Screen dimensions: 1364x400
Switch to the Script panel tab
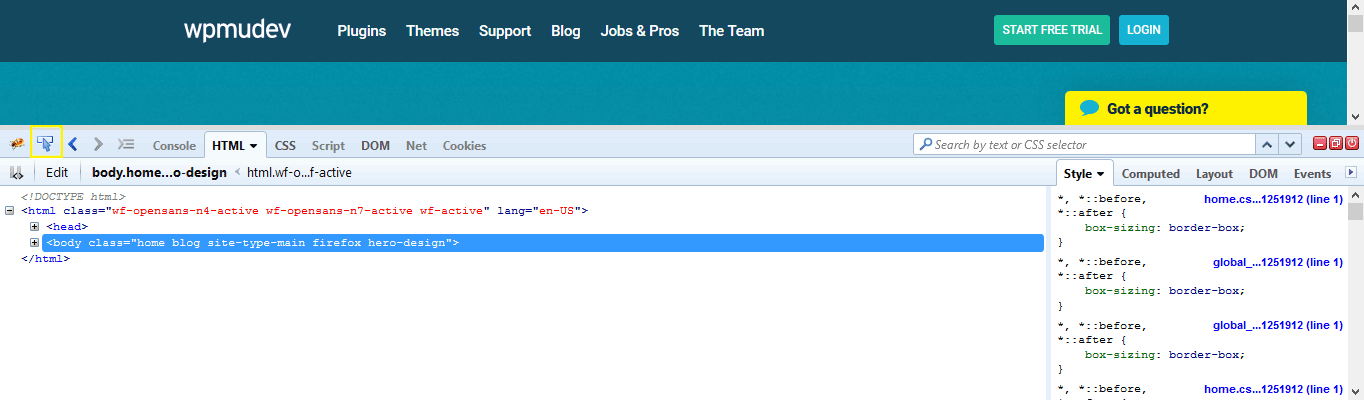pyautogui.click(x=328, y=145)
